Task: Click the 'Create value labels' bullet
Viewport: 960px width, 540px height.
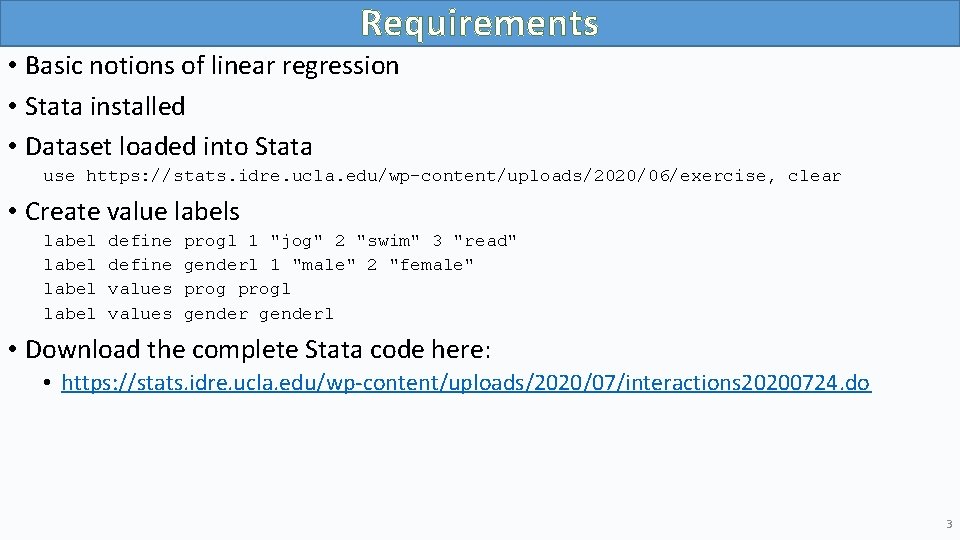Action: click(132, 212)
